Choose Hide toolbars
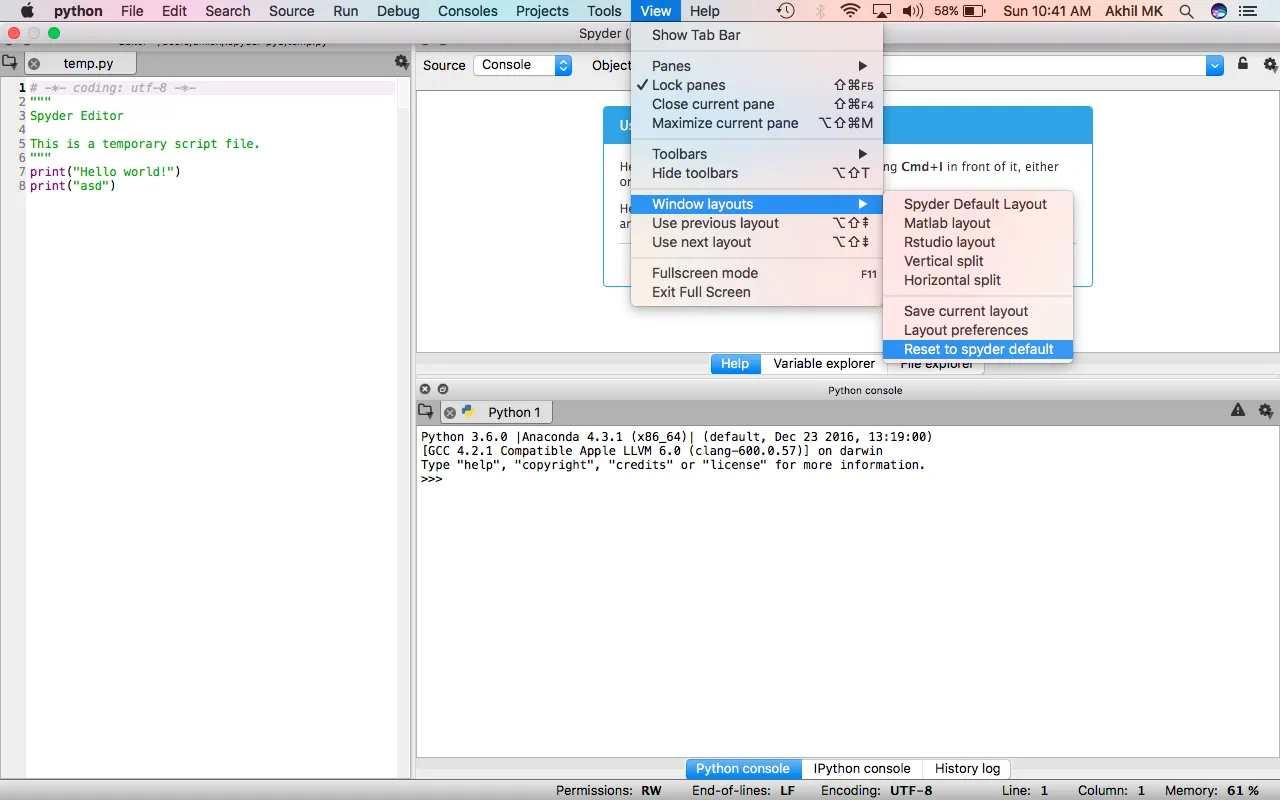Viewport: 1280px width, 800px height. point(757,173)
